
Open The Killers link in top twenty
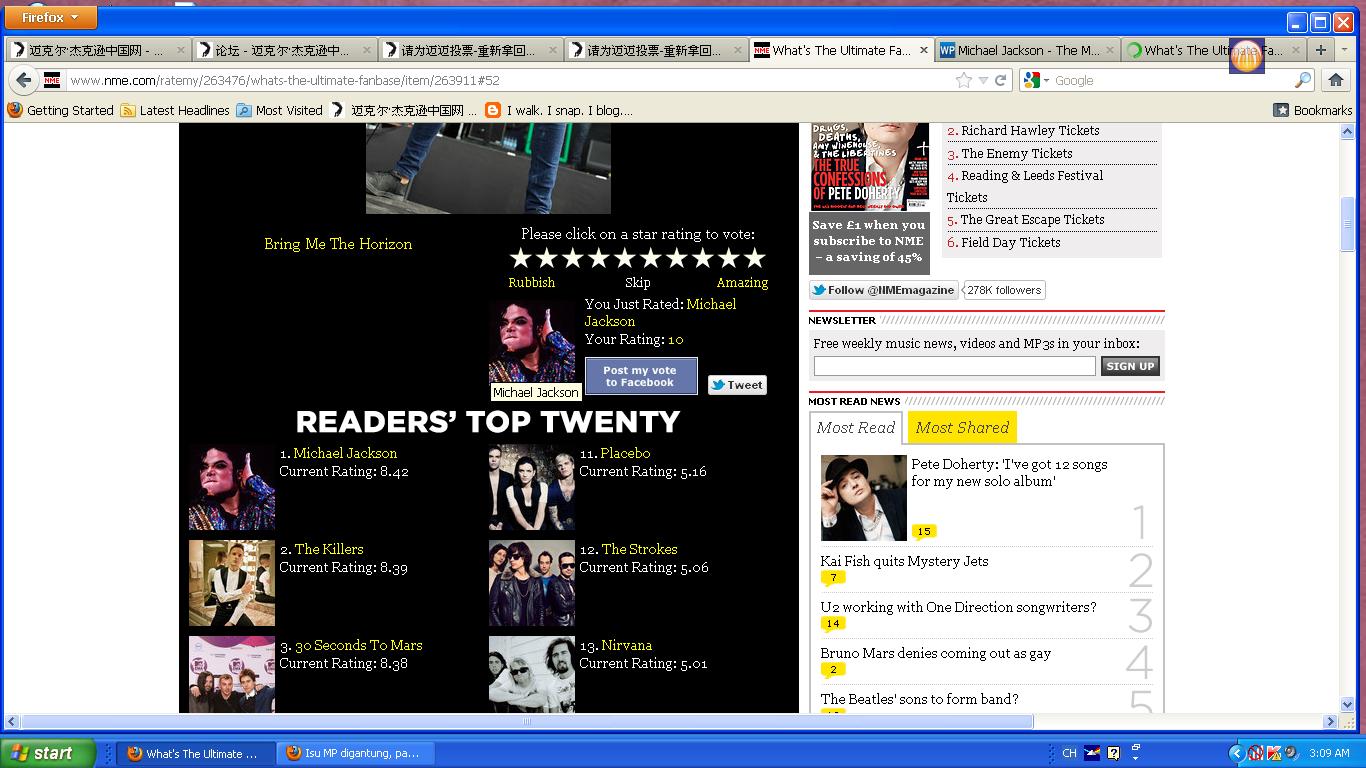328,549
